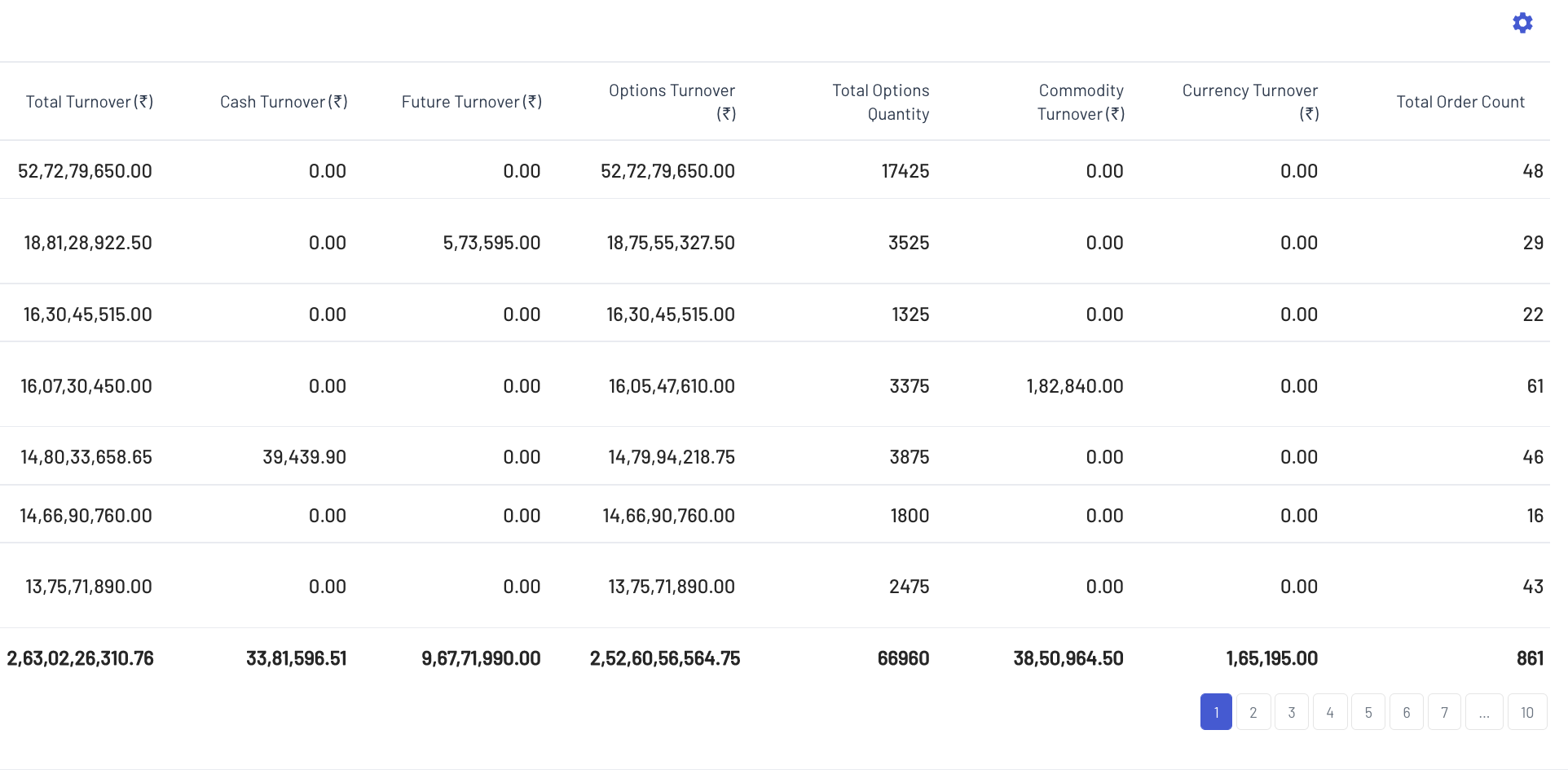This screenshot has width=1568, height=774.
Task: Sort by Total Order Count header
Action: pyautogui.click(x=1460, y=102)
